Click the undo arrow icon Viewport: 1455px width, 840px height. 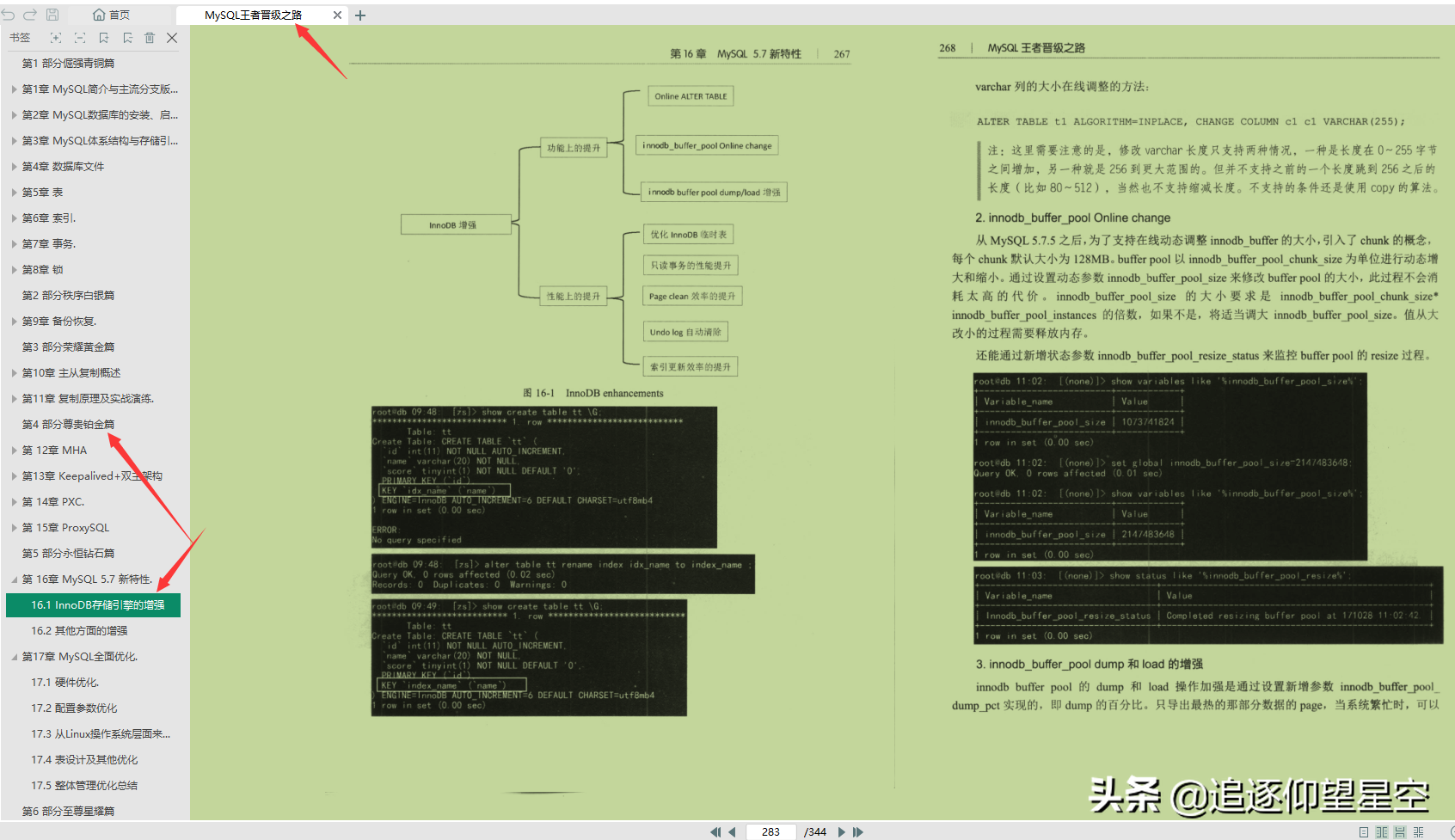click(x=9, y=15)
